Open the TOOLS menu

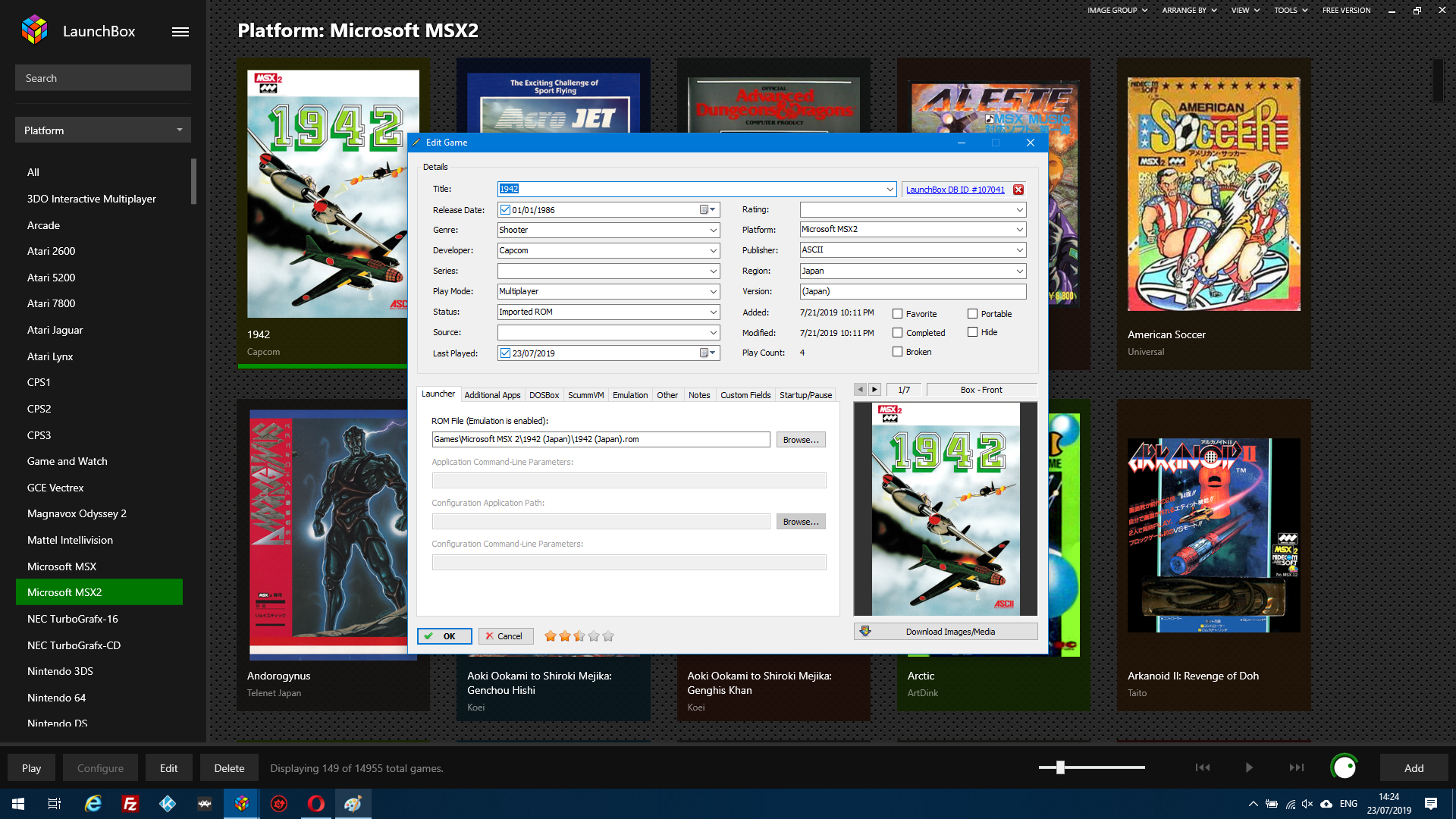point(1290,11)
